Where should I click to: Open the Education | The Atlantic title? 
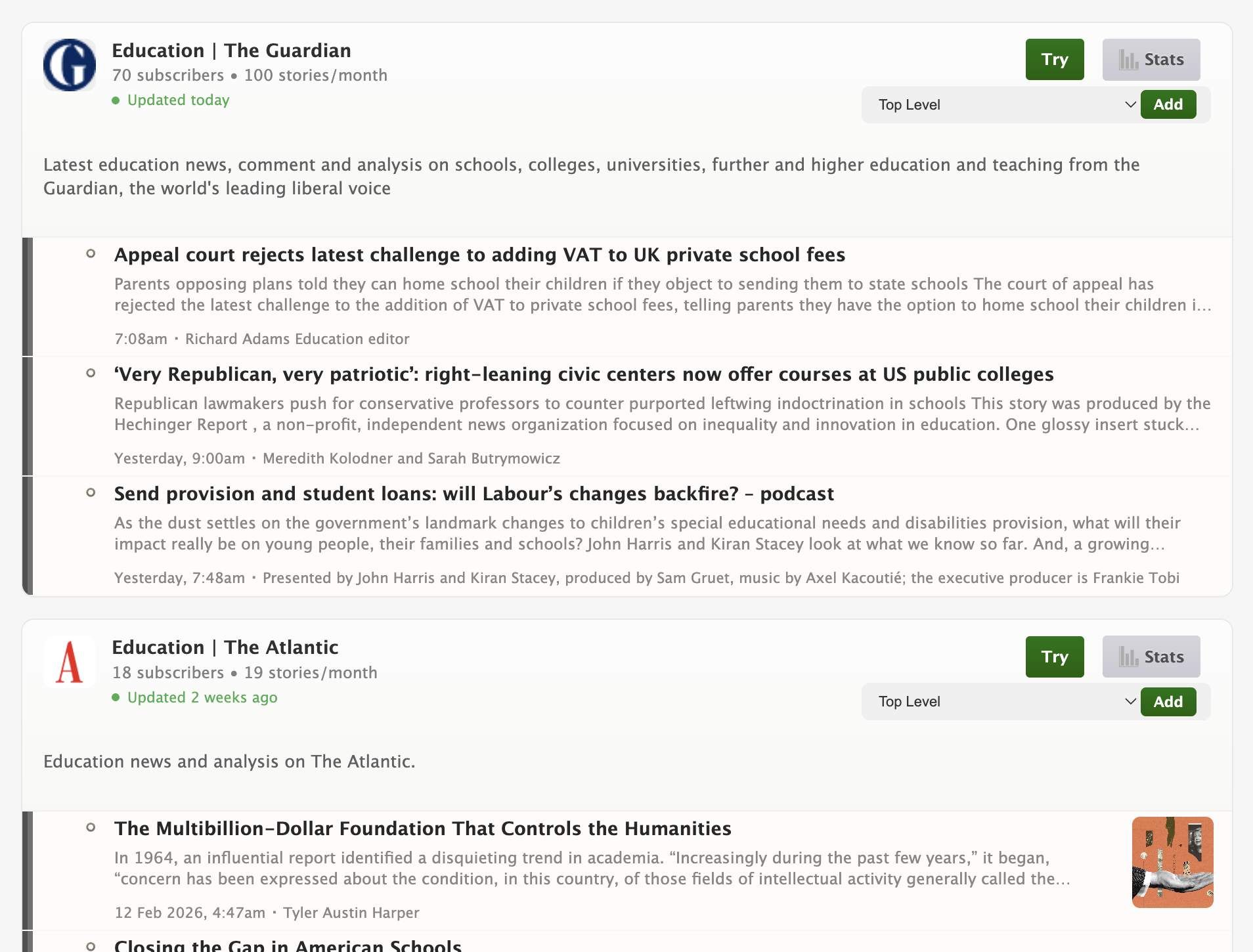point(225,647)
